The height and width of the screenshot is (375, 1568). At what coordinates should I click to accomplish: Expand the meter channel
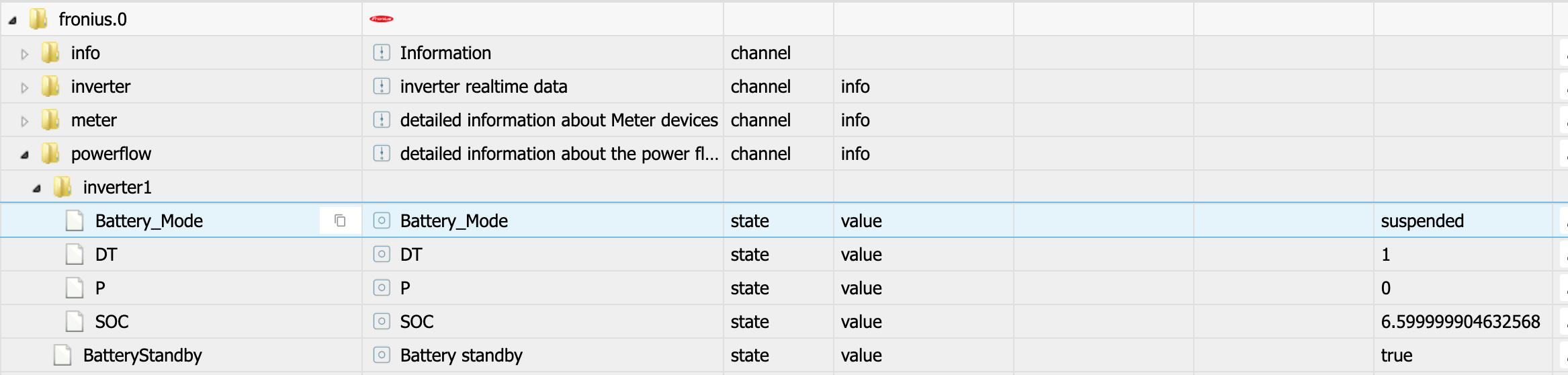(25, 121)
